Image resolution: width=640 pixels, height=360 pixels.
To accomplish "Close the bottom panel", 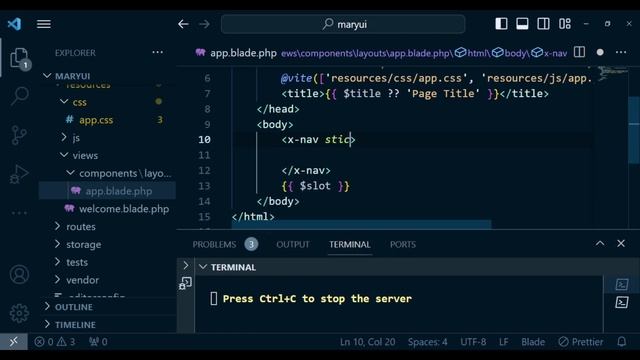I will [621, 244].
